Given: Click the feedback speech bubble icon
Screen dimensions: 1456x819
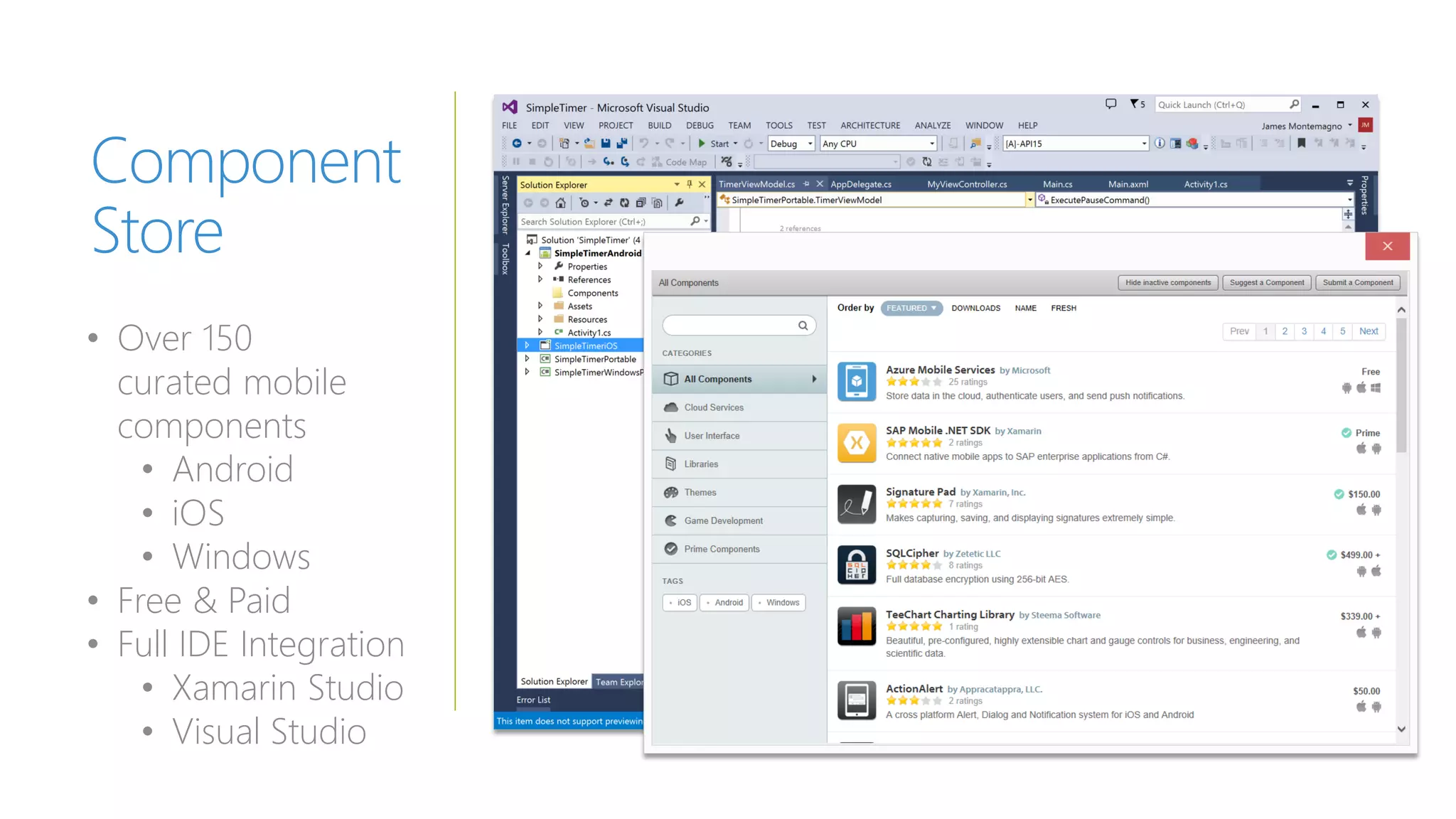Looking at the screenshot, I should coord(1110,105).
